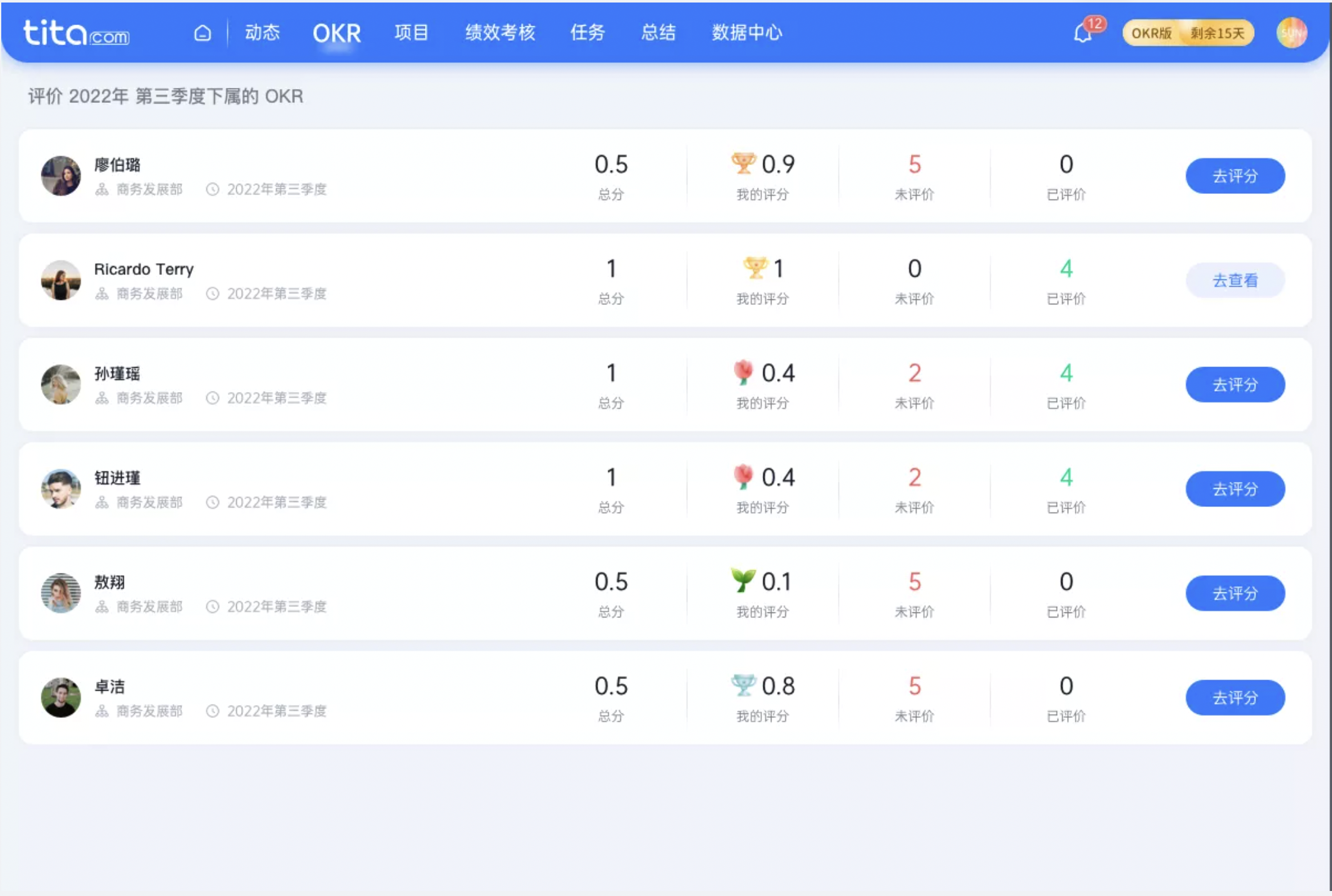Click the name 廖伯璐

[117, 165]
